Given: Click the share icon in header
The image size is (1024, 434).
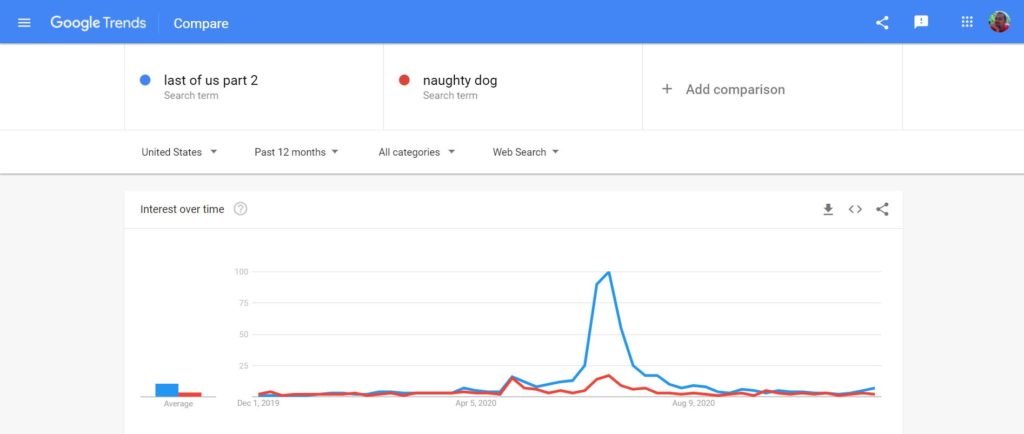Looking at the screenshot, I should (882, 22).
